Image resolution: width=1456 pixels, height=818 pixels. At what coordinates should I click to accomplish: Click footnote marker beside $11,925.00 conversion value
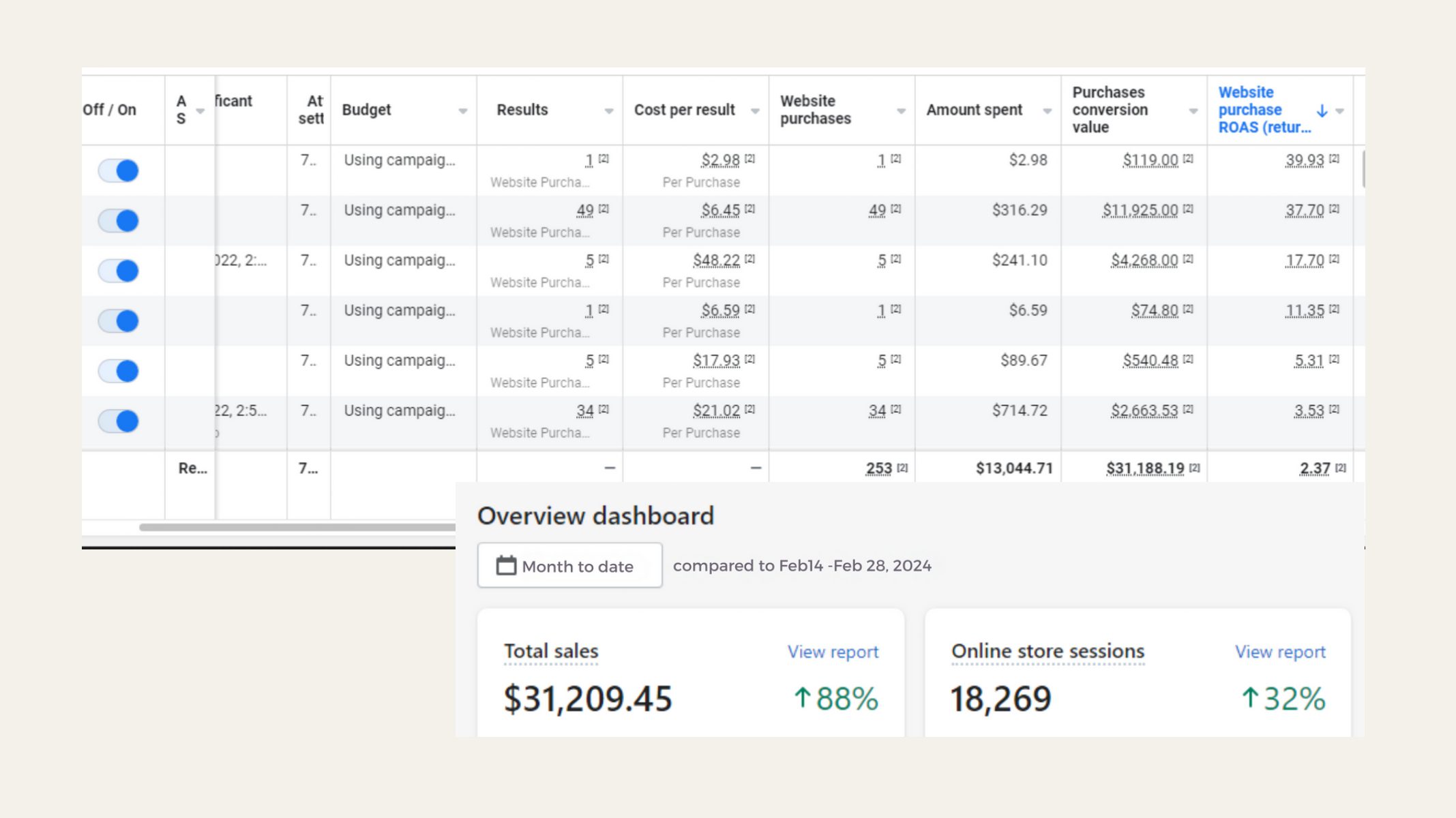pos(1188,209)
